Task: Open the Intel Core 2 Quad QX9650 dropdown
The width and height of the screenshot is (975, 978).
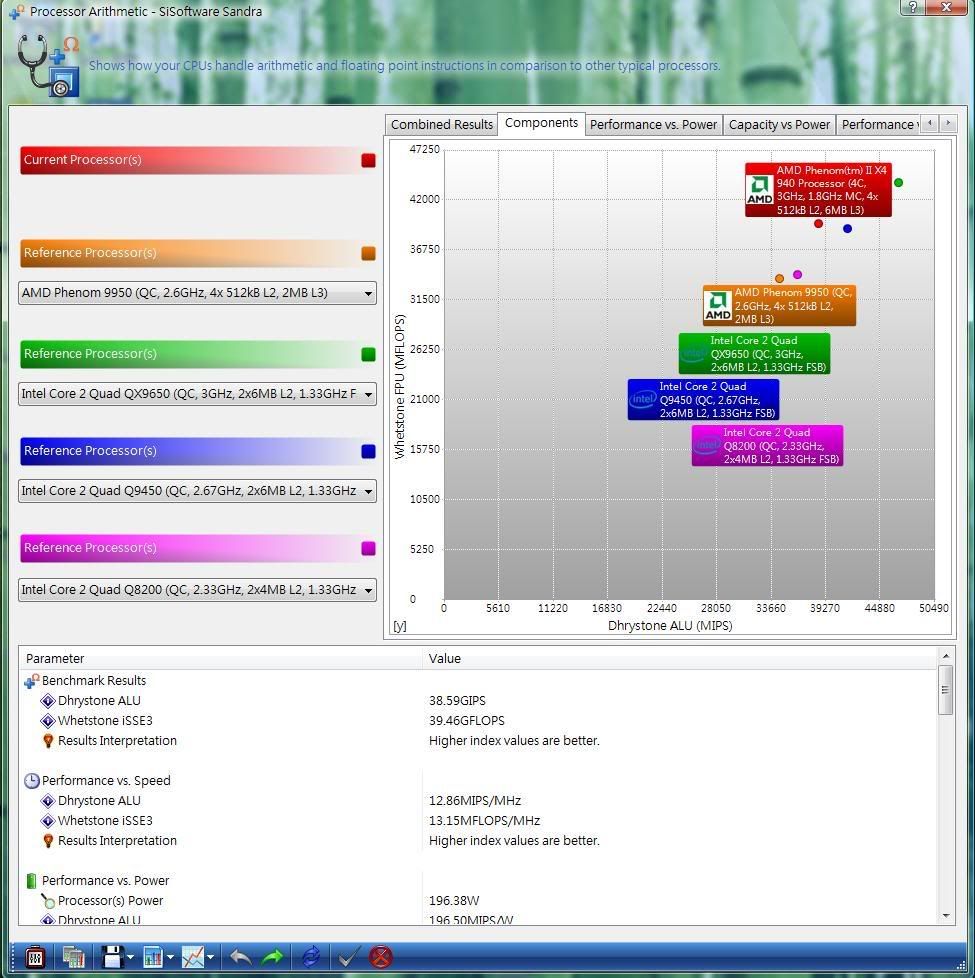Action: (x=197, y=394)
